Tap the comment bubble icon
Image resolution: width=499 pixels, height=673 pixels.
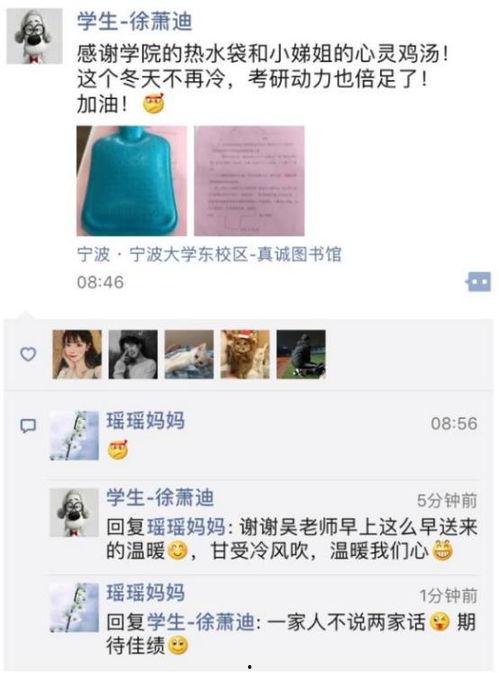pyautogui.click(x=28, y=426)
